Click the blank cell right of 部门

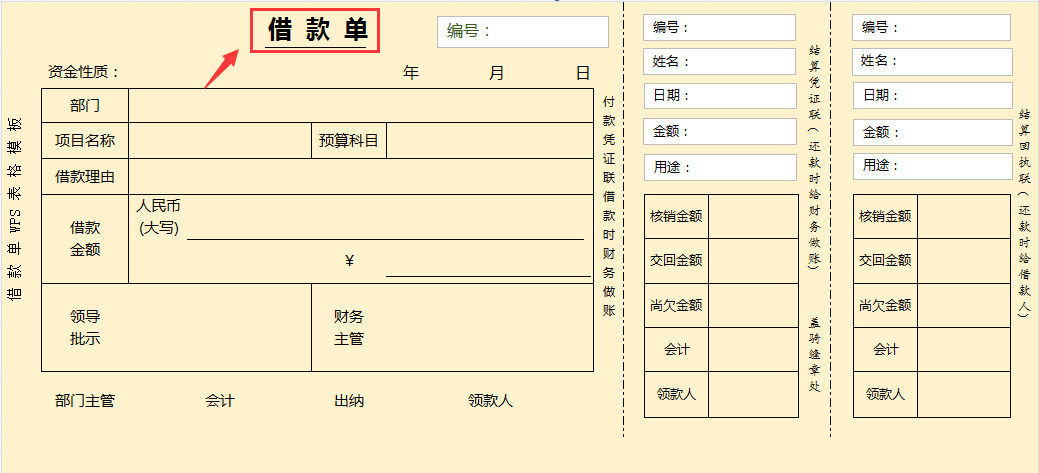(x=361, y=105)
